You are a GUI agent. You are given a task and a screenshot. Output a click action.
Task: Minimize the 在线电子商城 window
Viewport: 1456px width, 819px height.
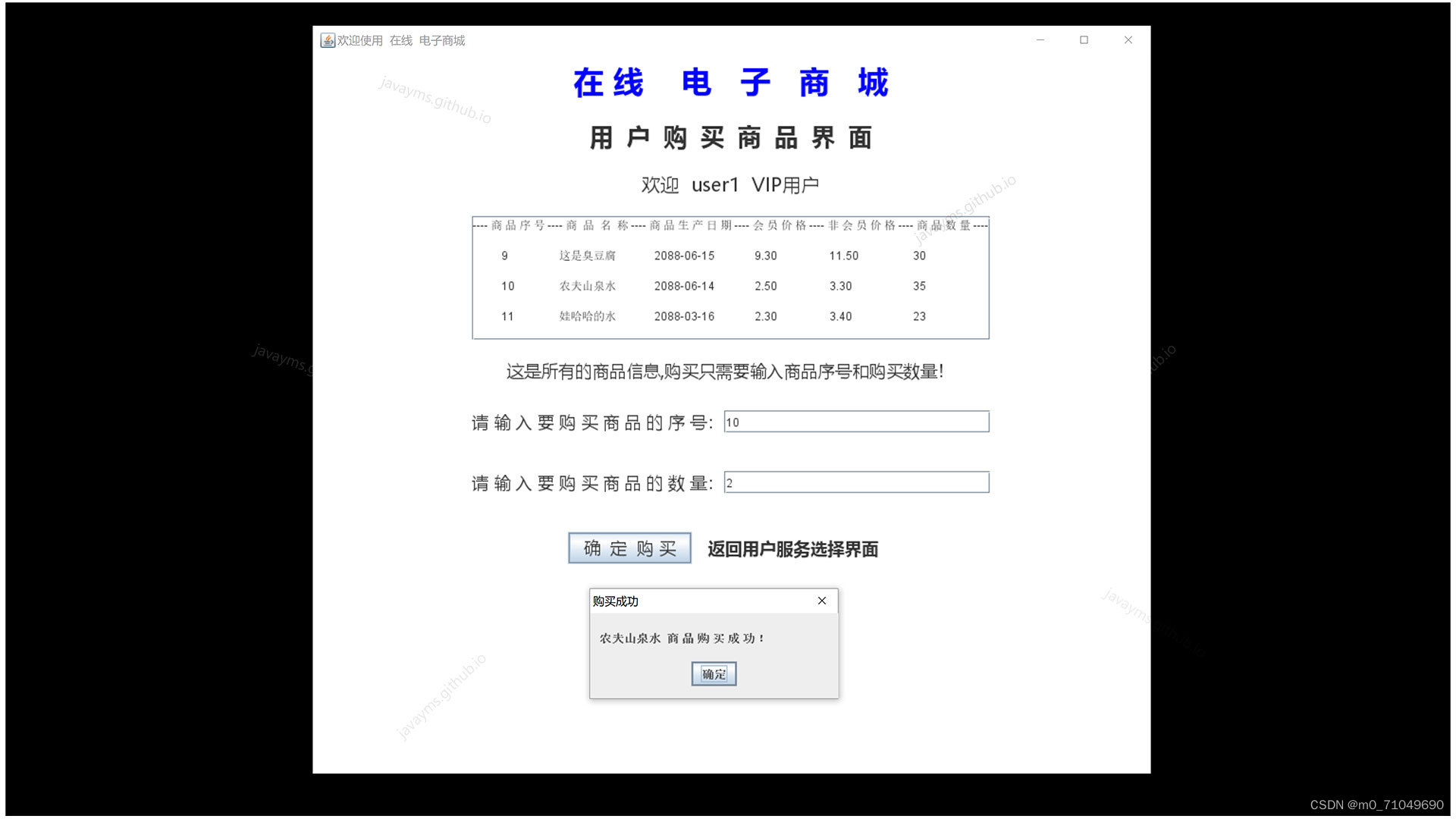tap(1040, 40)
